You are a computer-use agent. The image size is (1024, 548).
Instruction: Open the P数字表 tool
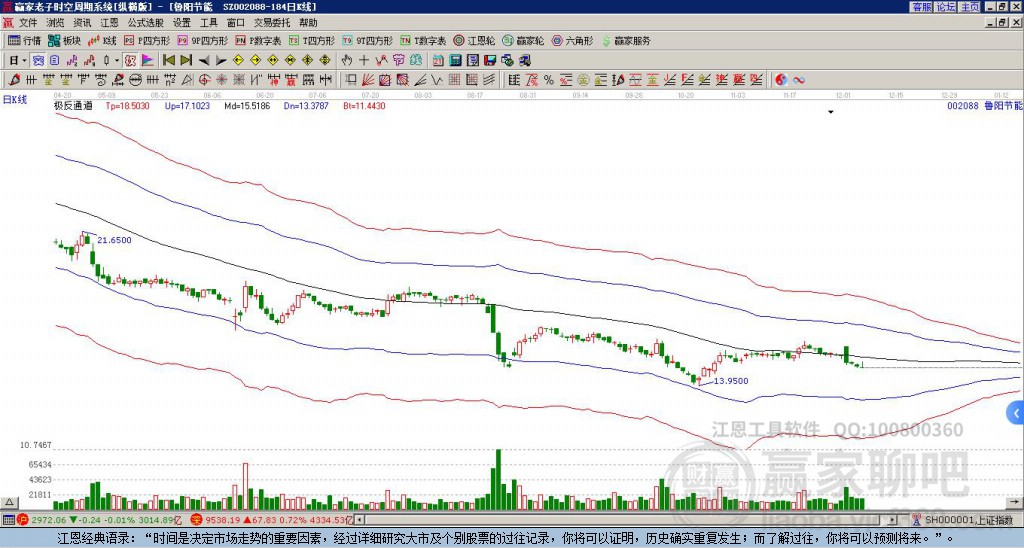click(258, 40)
